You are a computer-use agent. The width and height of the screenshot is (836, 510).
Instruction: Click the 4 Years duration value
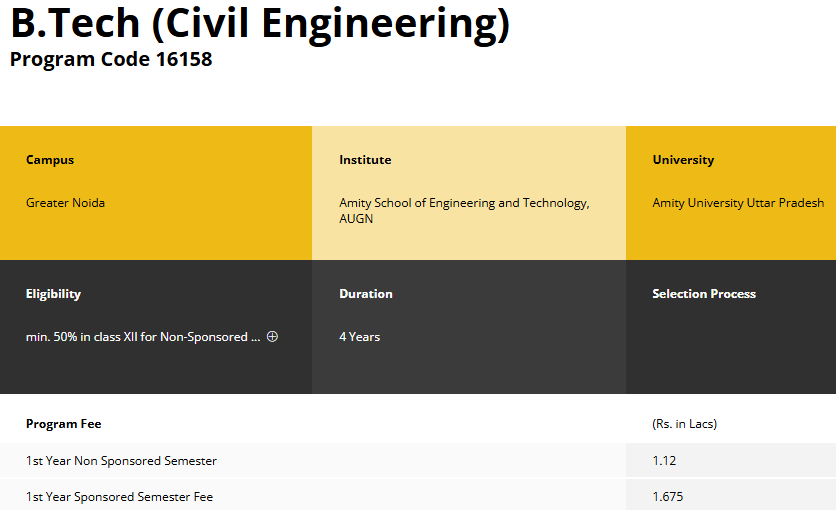point(360,337)
